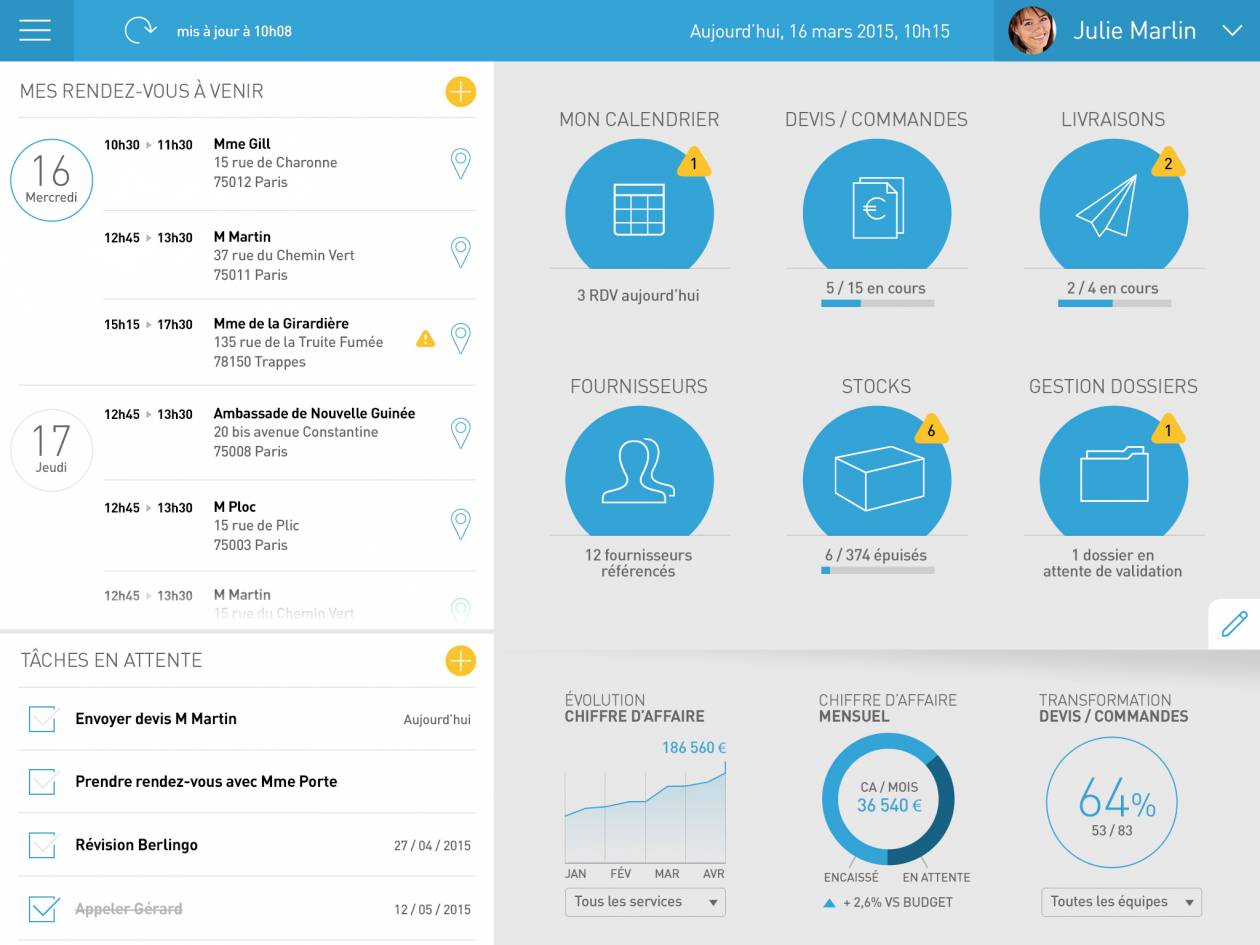Open Mon Calendrier calendar icon
This screenshot has height=945, width=1260.
(x=639, y=210)
